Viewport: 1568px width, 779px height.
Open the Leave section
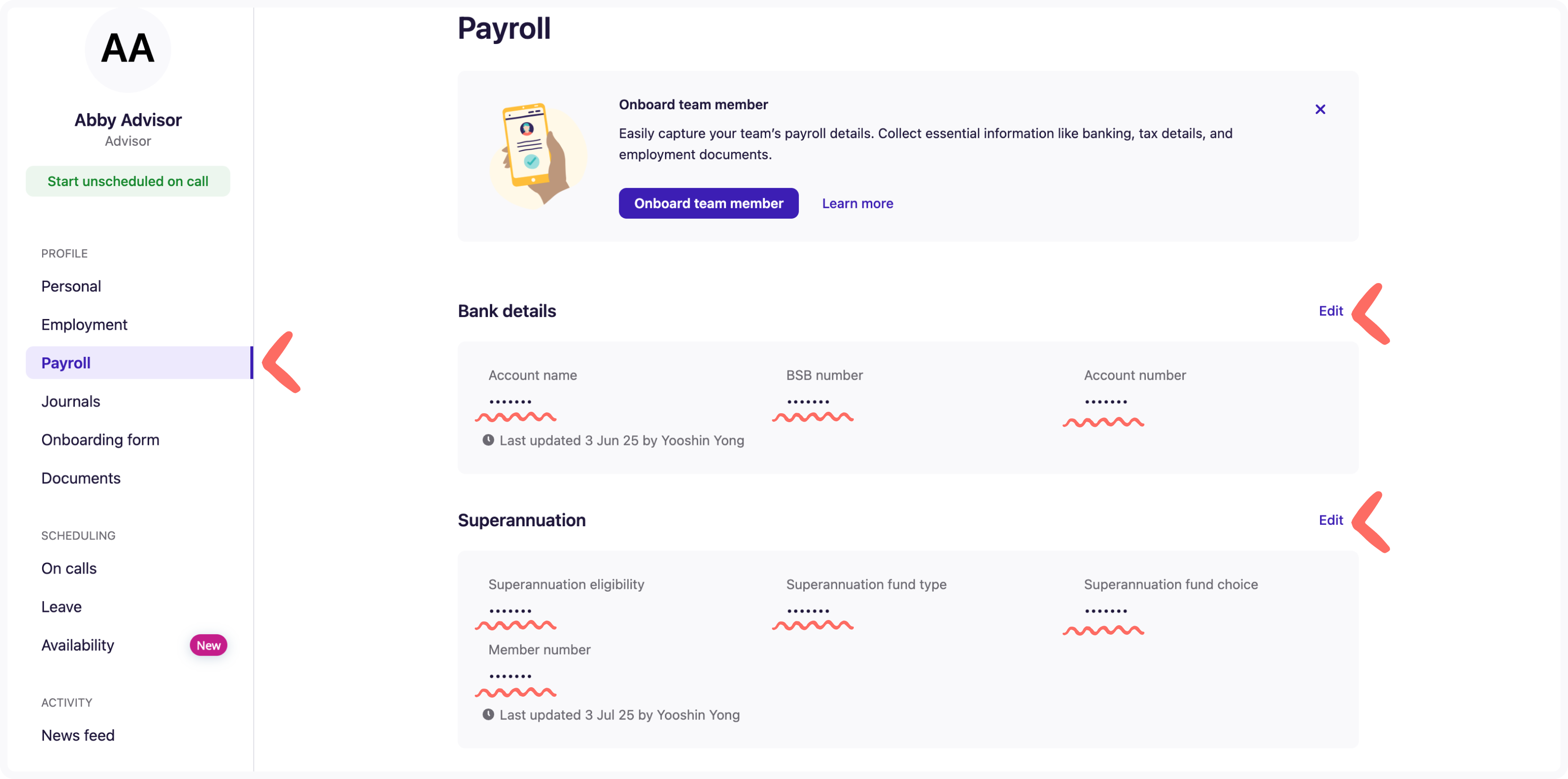click(62, 607)
